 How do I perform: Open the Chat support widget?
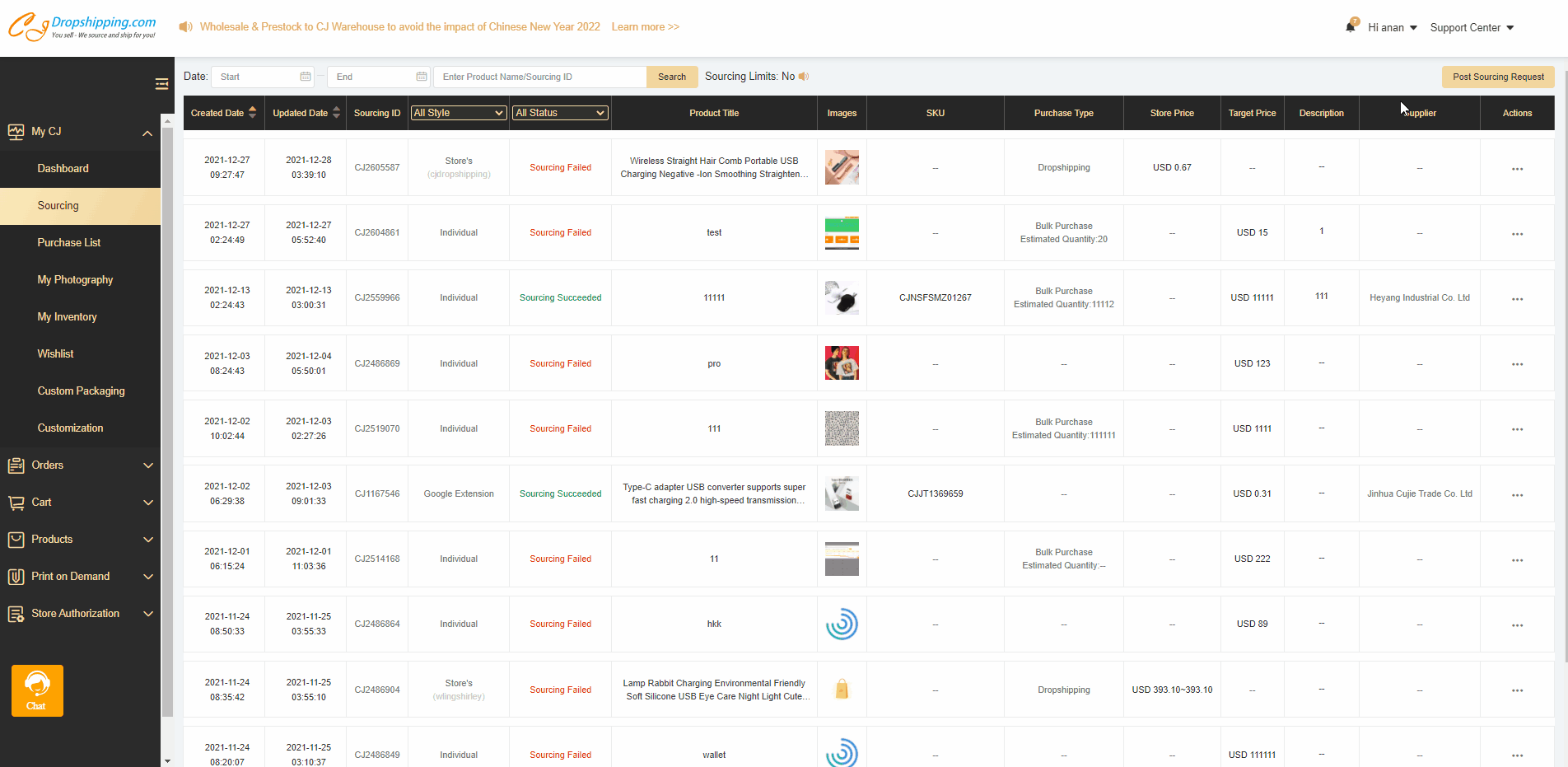(37, 690)
